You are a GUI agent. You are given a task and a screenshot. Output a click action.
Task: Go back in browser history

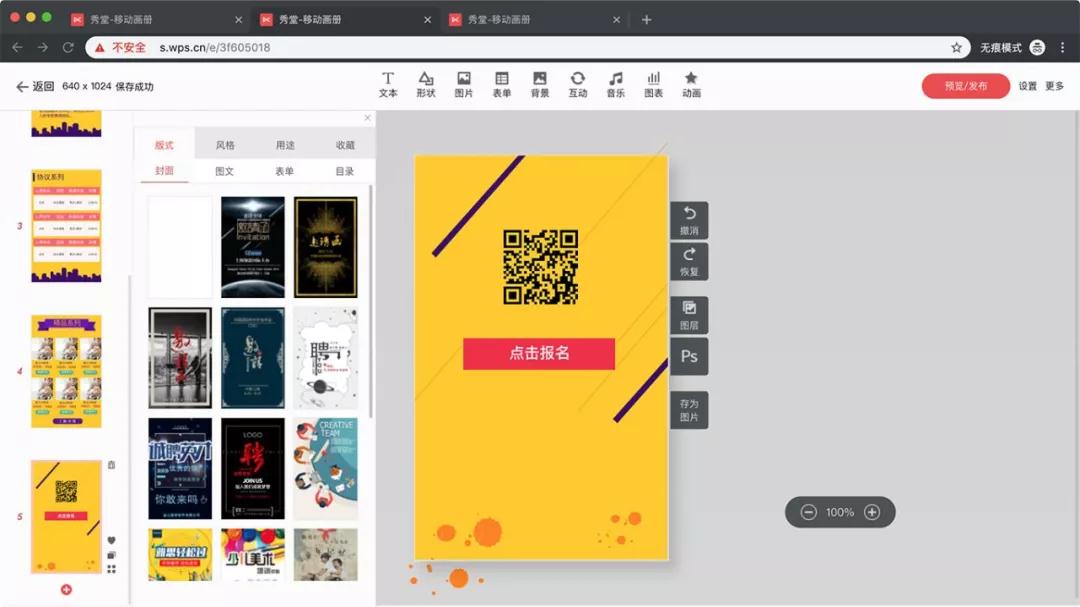17,48
